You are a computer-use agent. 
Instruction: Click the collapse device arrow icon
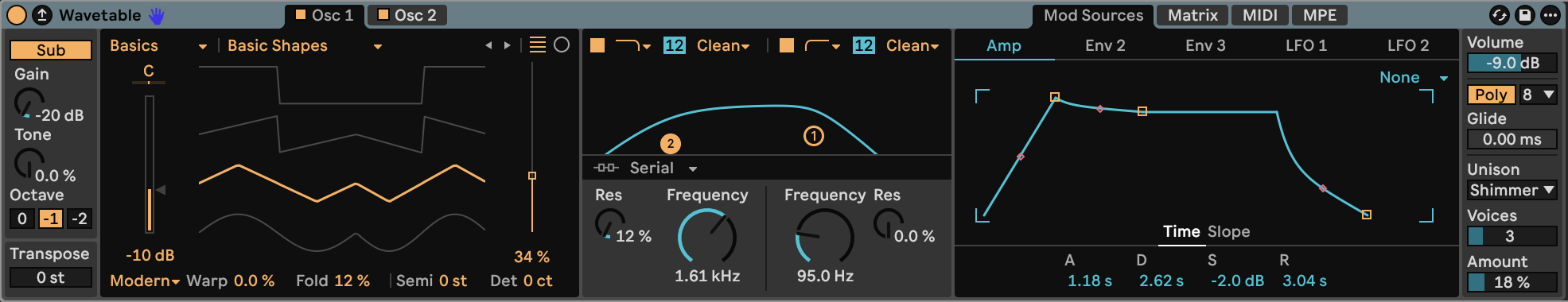42,15
